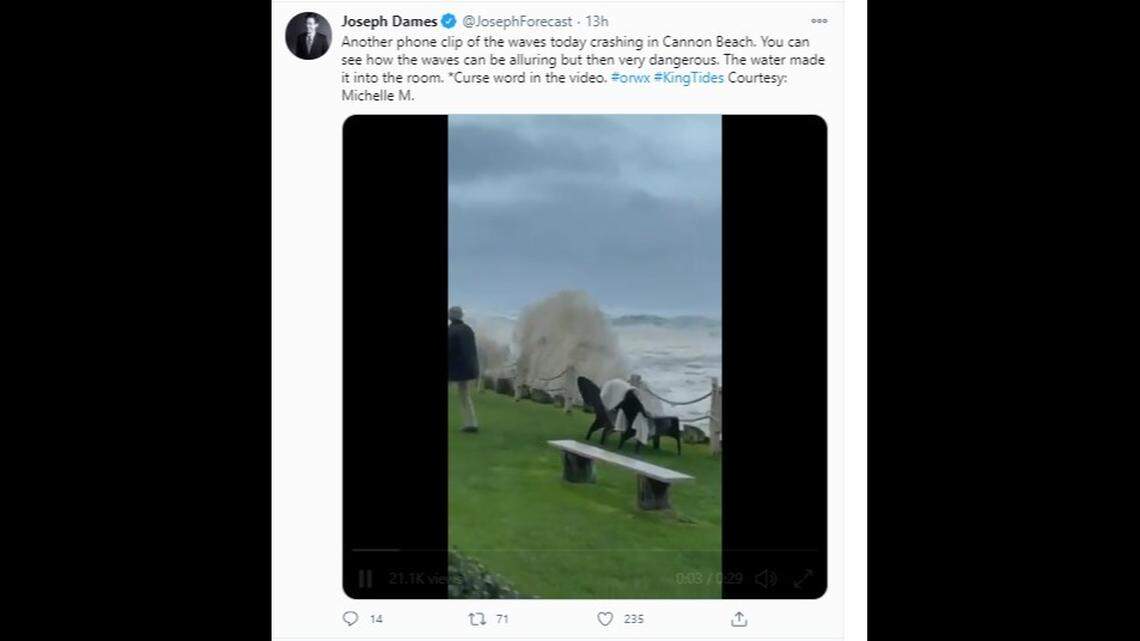Retweet this post using the arrows icon

[x=477, y=619]
